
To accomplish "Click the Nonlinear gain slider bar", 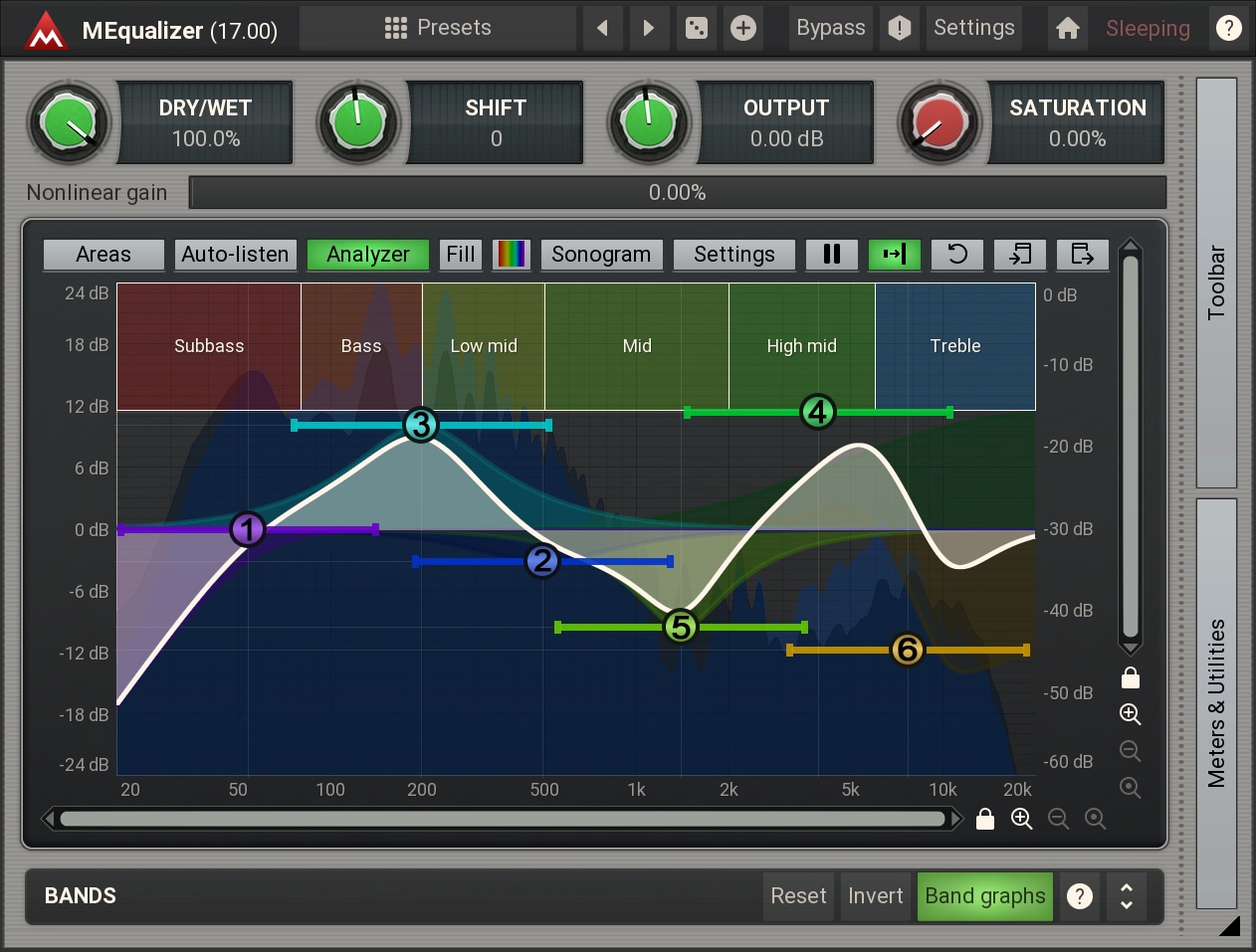I will 677,193.
